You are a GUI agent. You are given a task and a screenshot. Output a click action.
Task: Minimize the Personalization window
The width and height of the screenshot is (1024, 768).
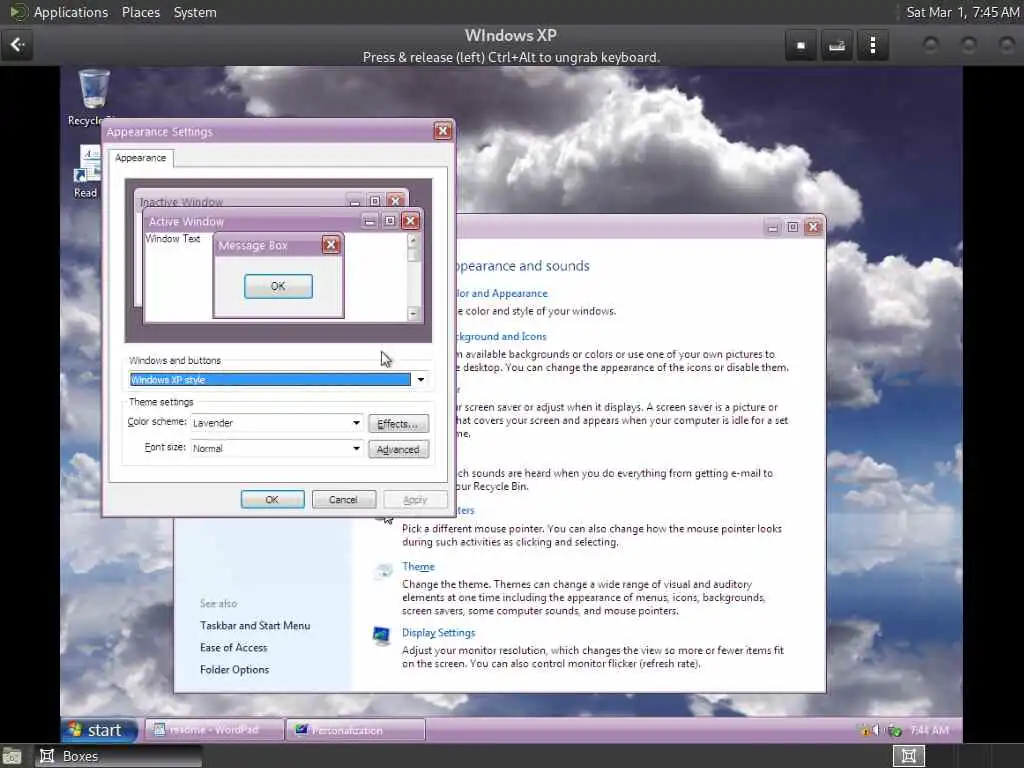click(773, 227)
